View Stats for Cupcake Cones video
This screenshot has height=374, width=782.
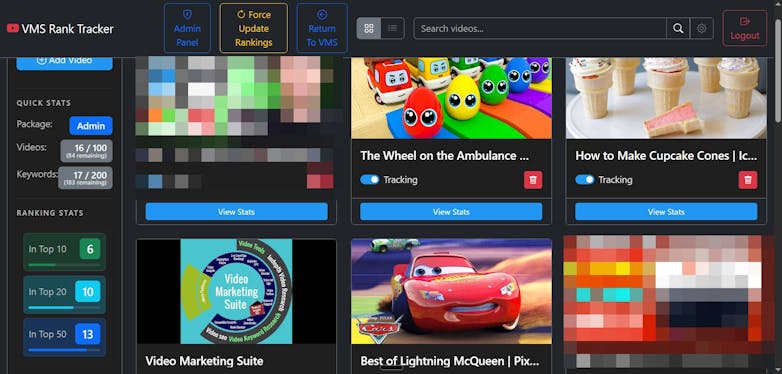click(666, 211)
